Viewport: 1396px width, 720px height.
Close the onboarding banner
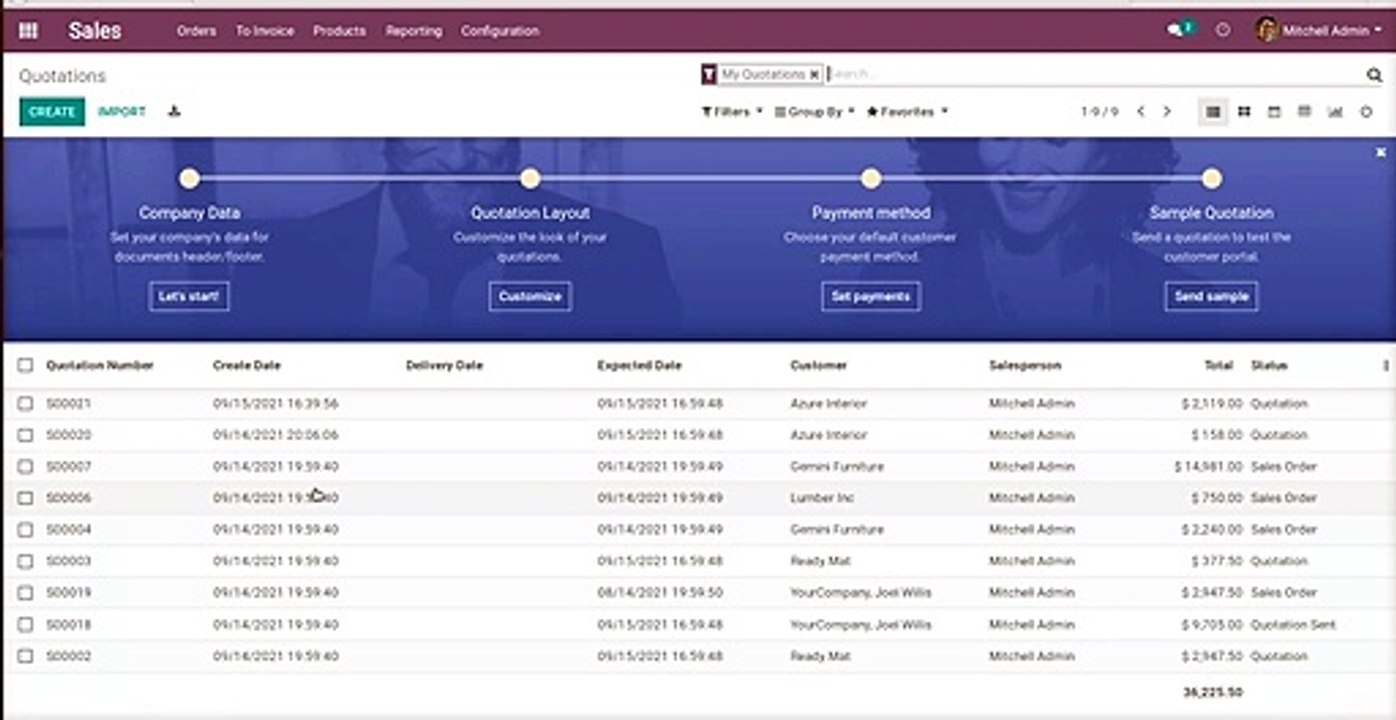1381,152
